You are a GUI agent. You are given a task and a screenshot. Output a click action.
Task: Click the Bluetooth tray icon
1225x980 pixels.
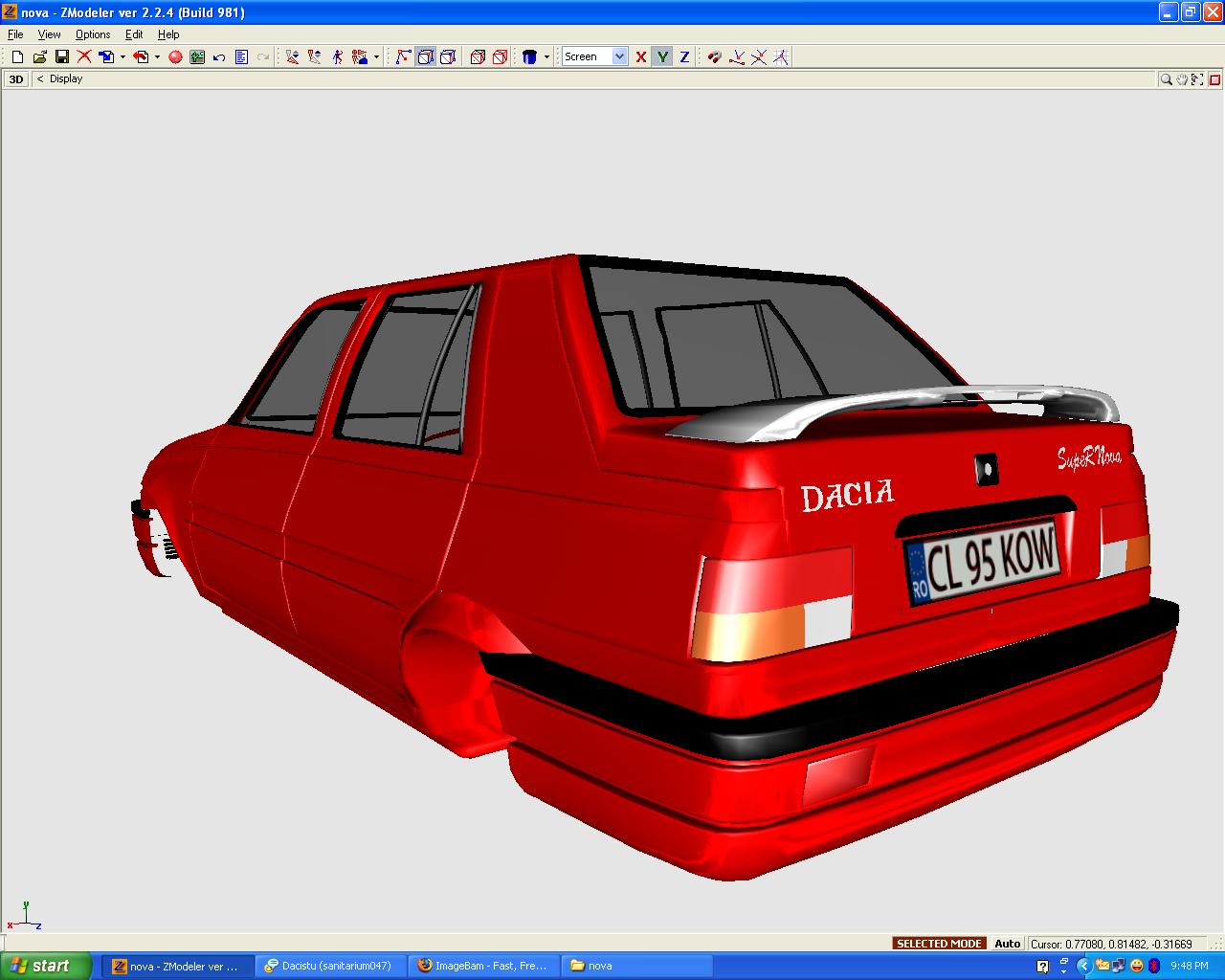[1154, 967]
